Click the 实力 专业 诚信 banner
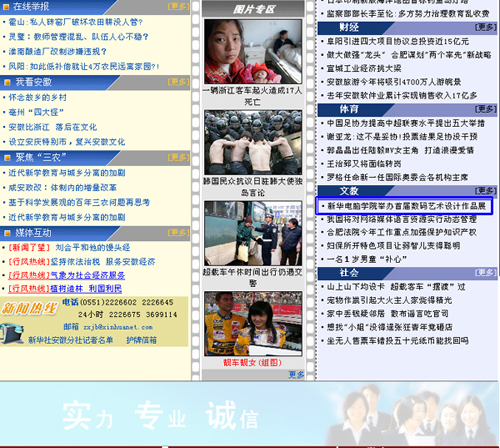 click(x=249, y=413)
